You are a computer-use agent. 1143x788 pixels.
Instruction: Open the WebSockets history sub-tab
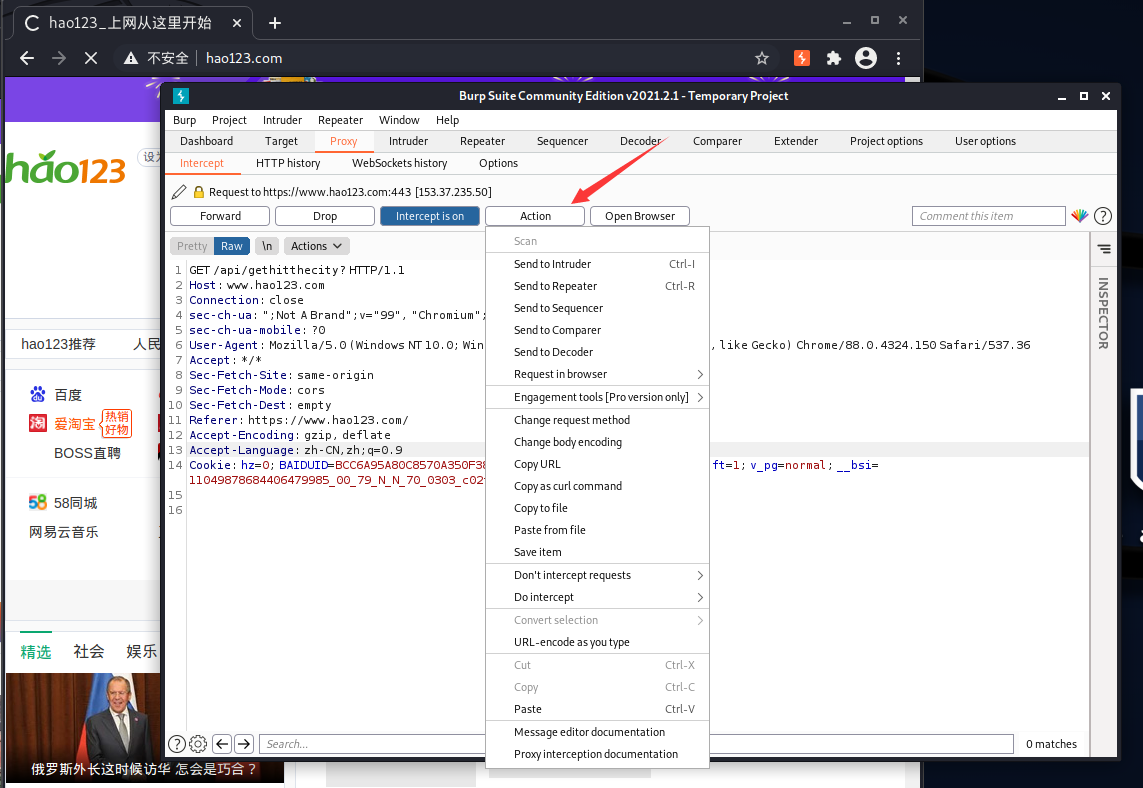coord(399,163)
